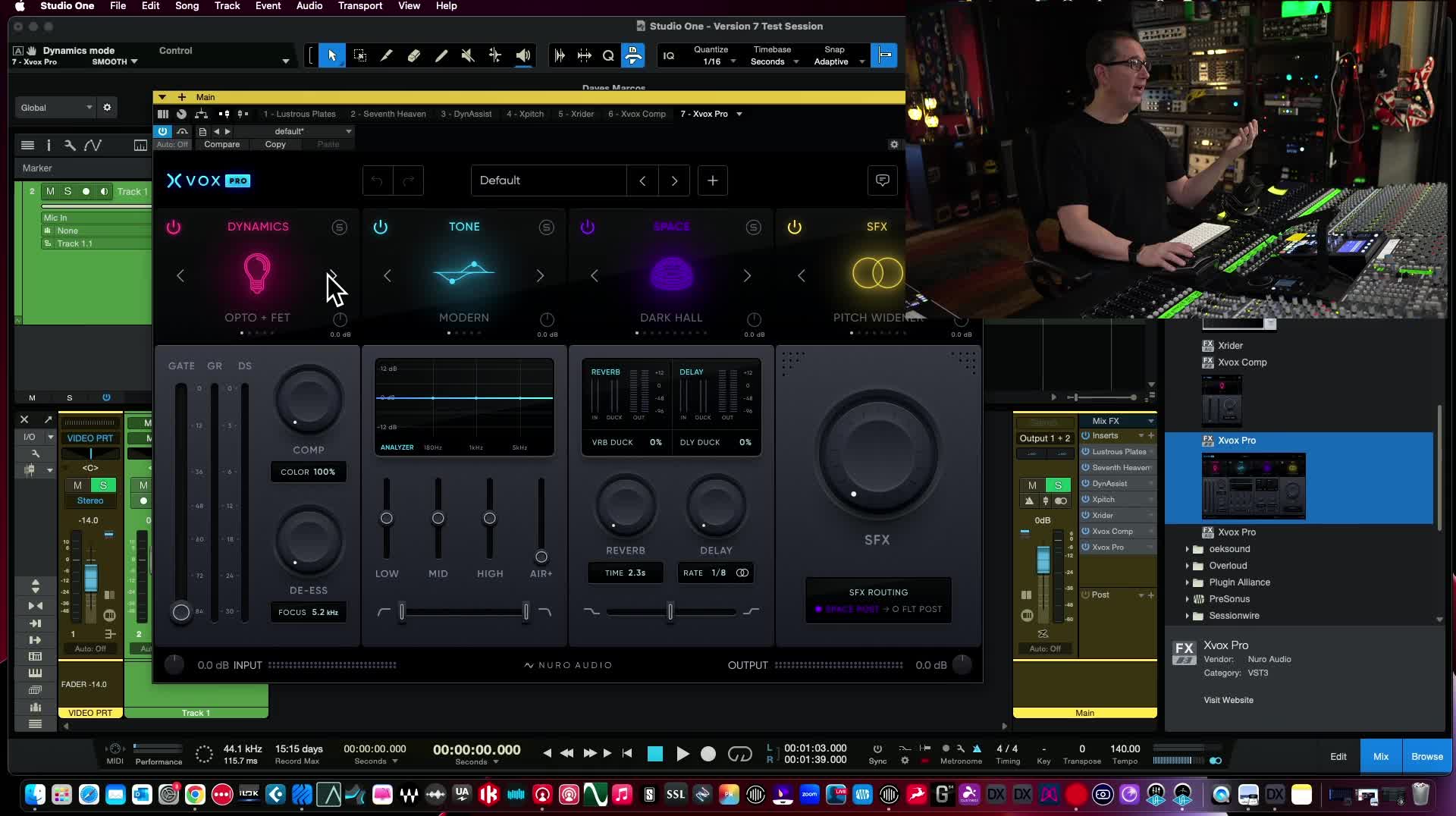Viewport: 1456px width, 816px height.
Task: Expand the Plugin Alliance folder
Action: coord(1188,582)
